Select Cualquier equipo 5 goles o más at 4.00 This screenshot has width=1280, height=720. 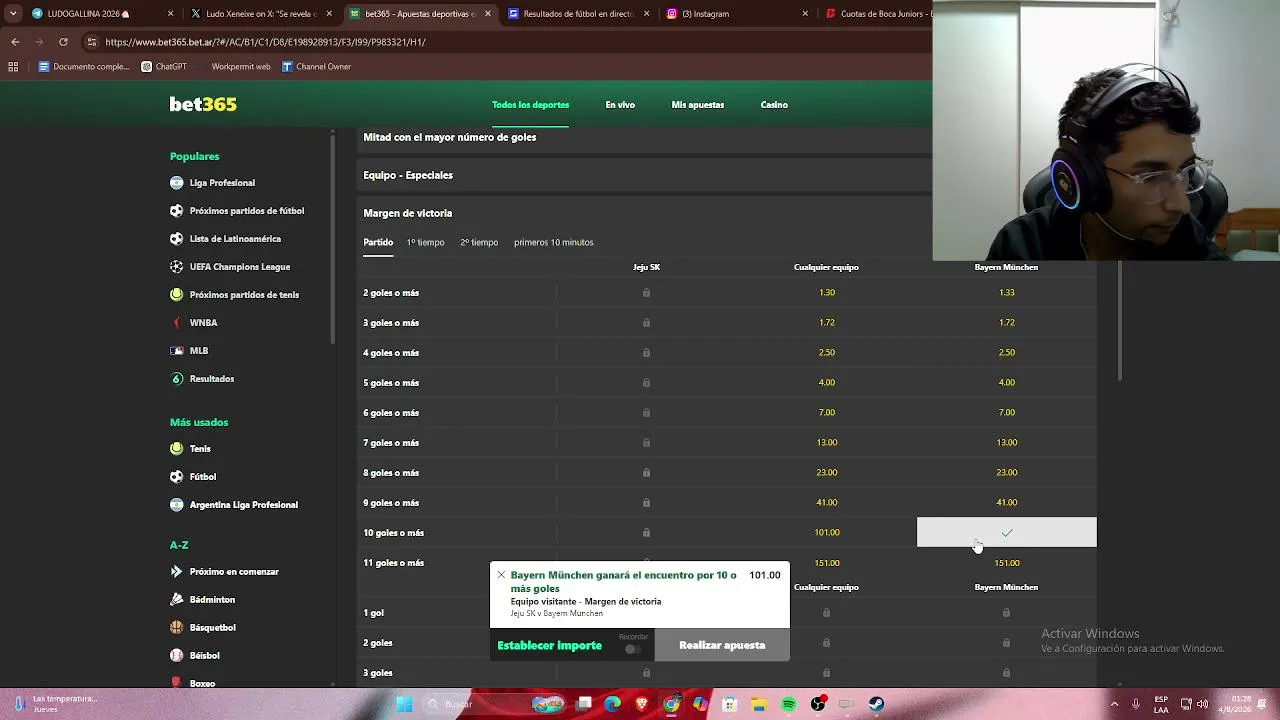point(827,383)
